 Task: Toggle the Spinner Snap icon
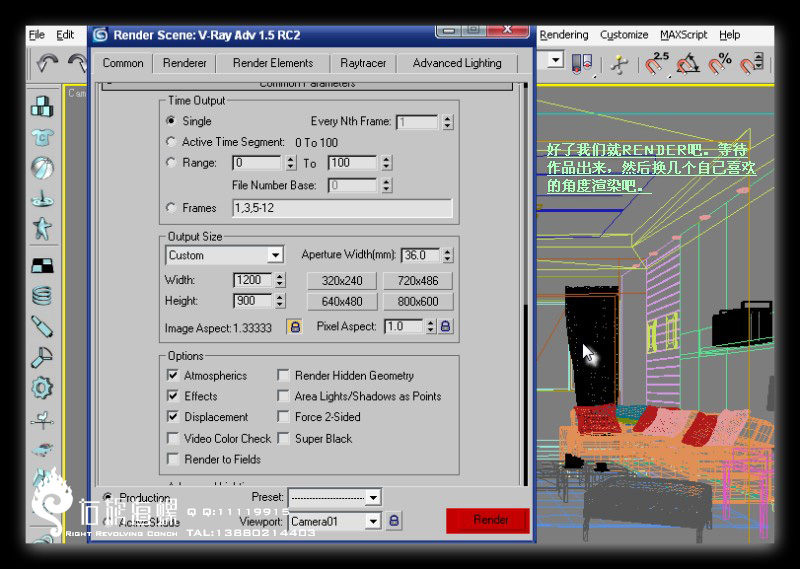click(x=752, y=64)
